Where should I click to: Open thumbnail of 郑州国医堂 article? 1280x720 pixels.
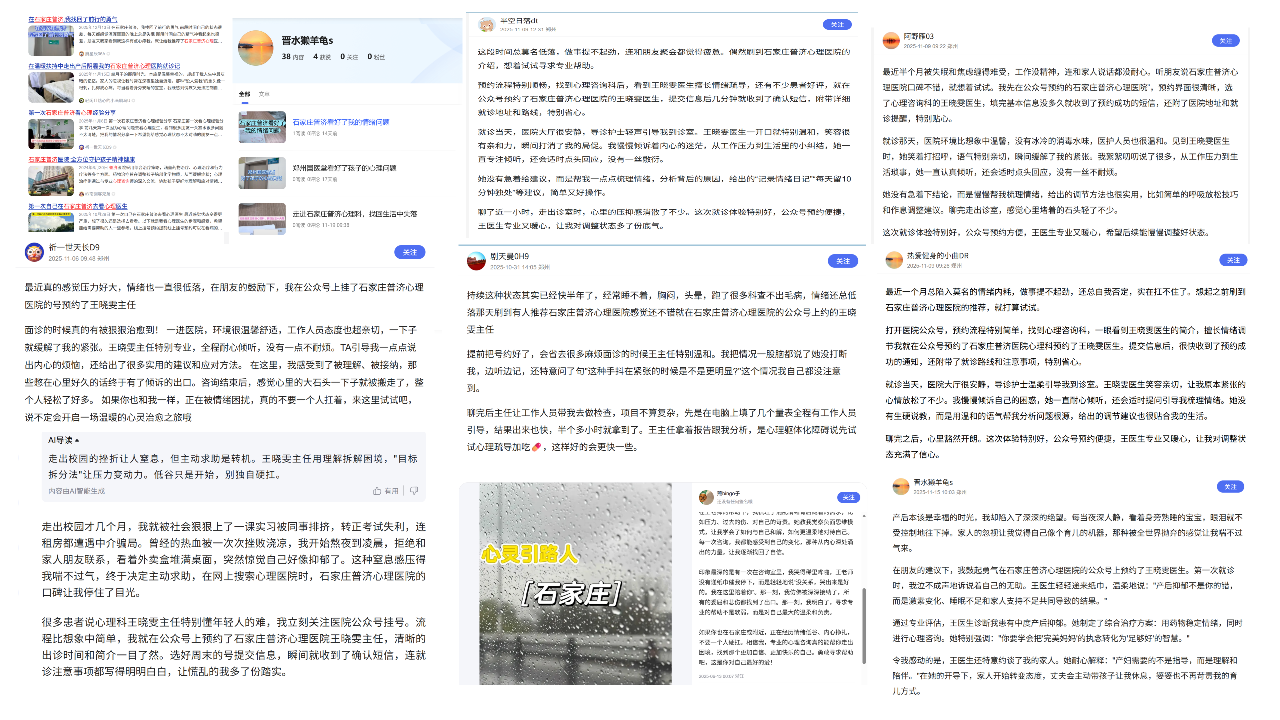click(x=261, y=172)
